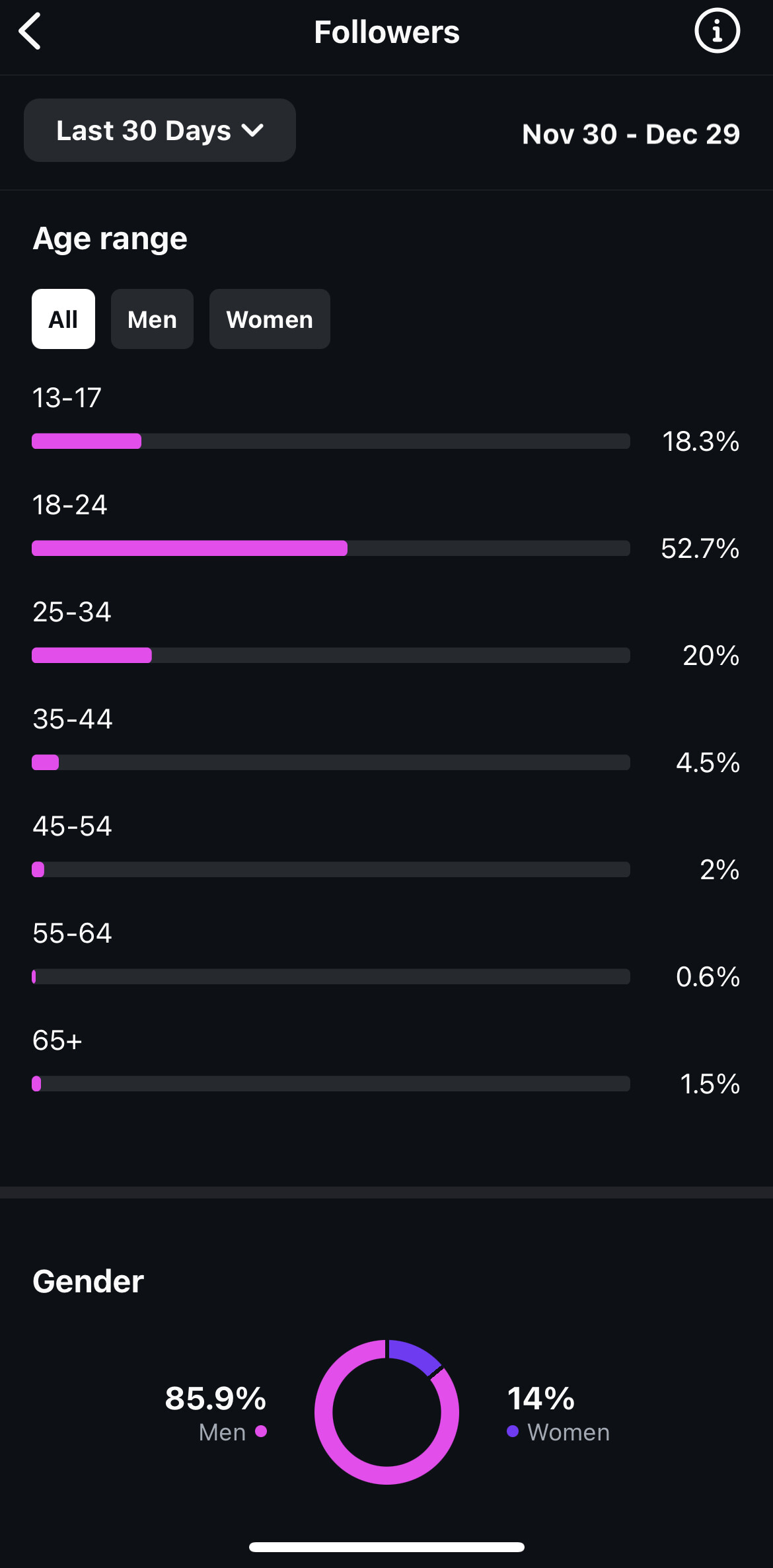Open the Last 30 Days period selector
The height and width of the screenshot is (1568, 773).
point(160,130)
